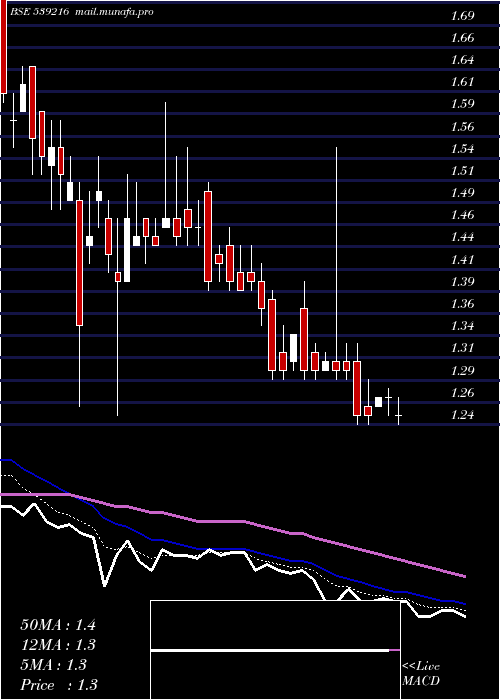This screenshot has width=500, height=700.
Task: Click the 1.34 price axis label
Action: pos(462,327)
